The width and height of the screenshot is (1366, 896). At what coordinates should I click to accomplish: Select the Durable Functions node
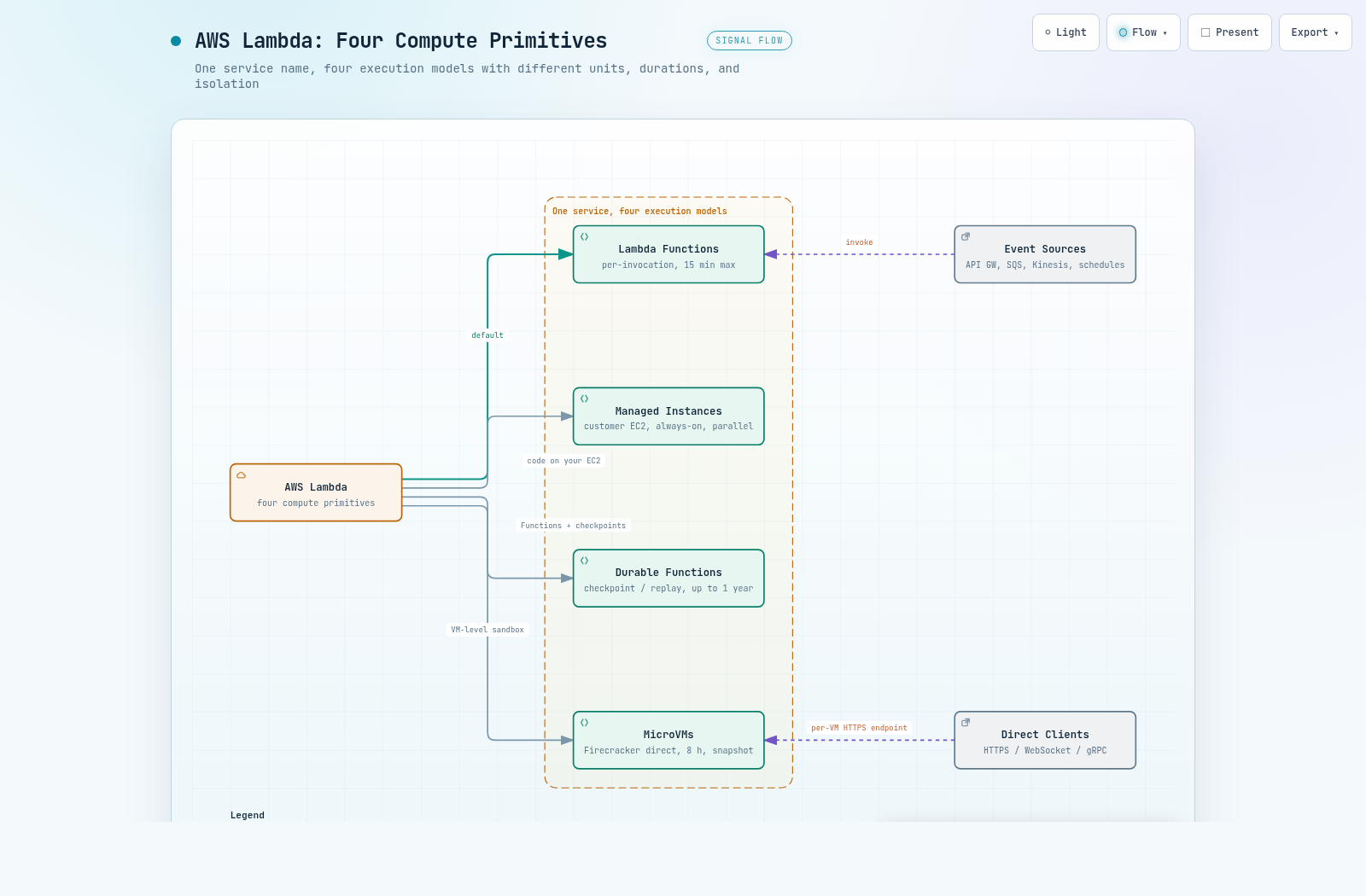[668, 579]
